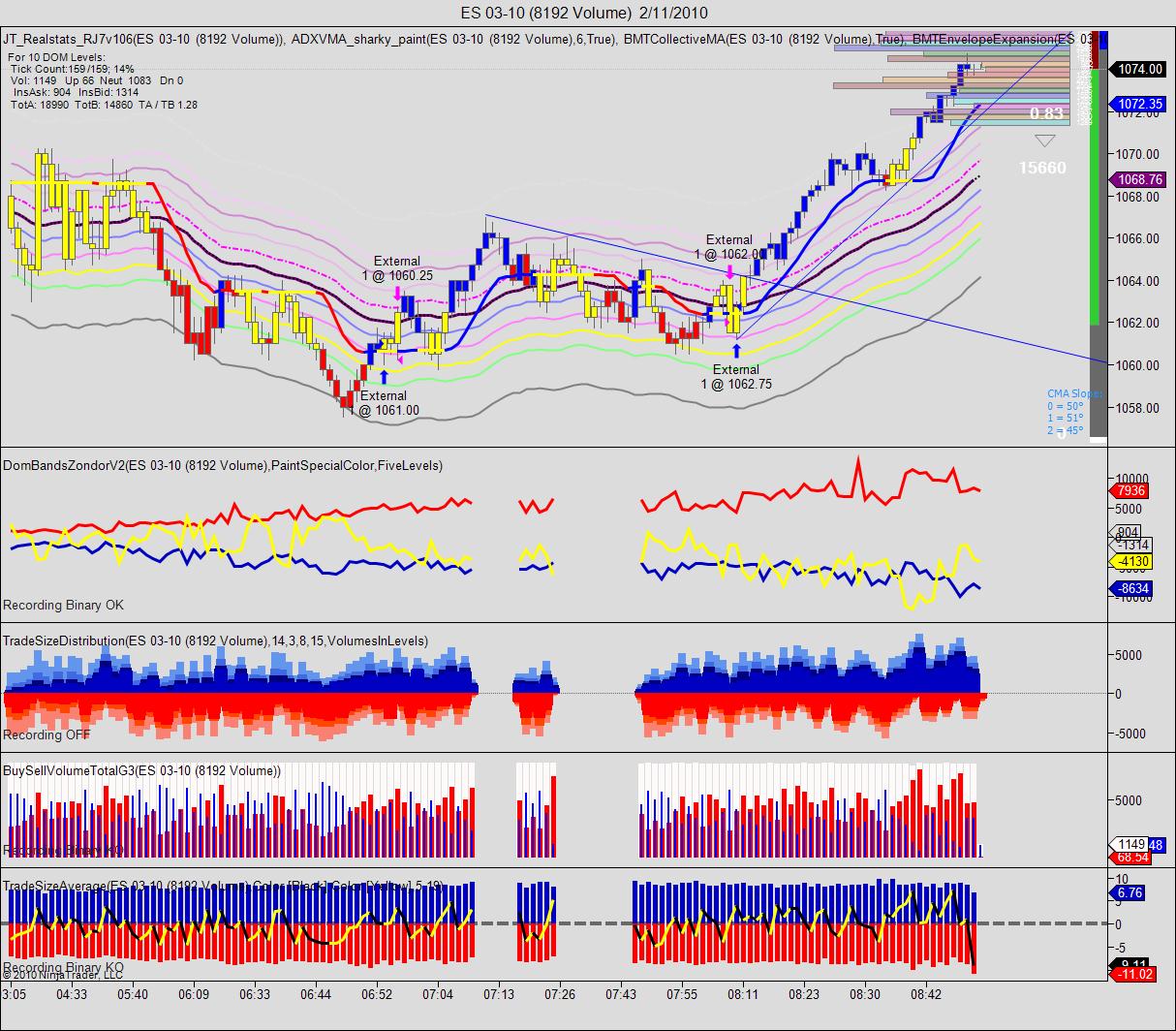Click the red 68.54 value marker
This screenshot has height=1031, width=1176.
coord(1130,858)
